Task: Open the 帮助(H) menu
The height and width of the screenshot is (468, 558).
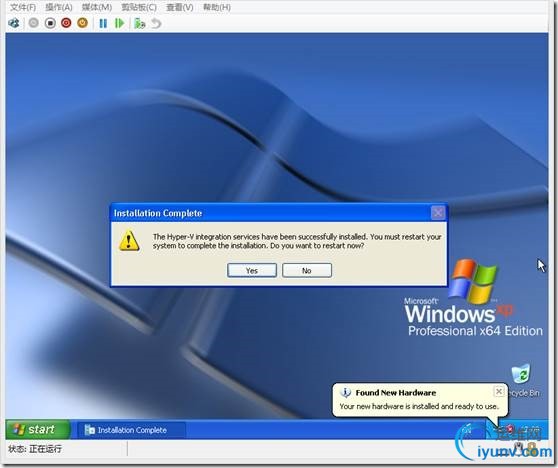Action: point(217,7)
